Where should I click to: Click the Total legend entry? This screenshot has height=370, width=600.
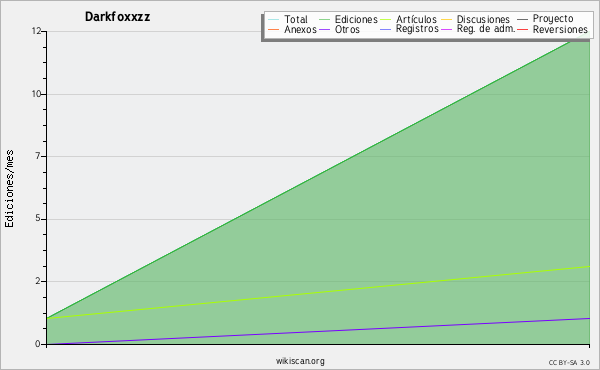[x=288, y=19]
